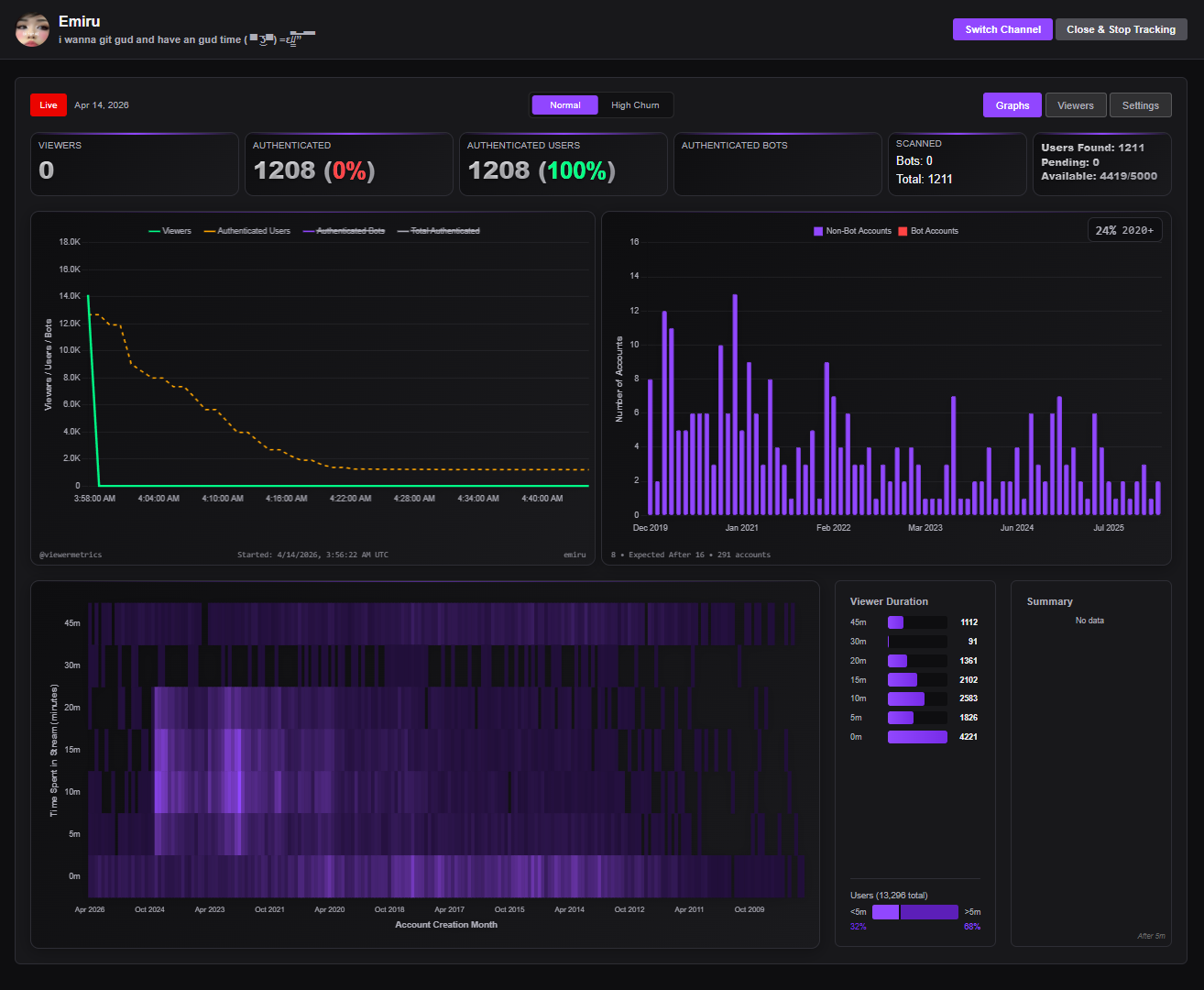Switch to High Churn mode

635,105
